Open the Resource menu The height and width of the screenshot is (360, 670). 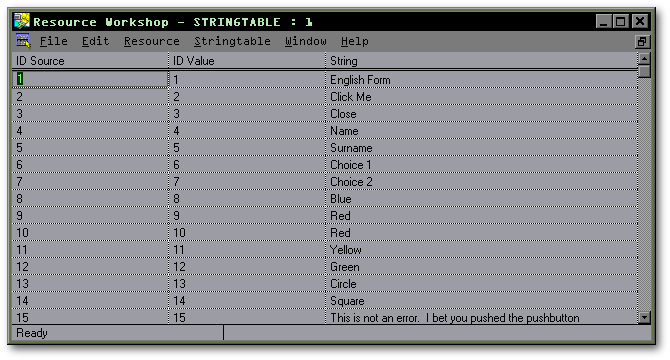tap(152, 41)
